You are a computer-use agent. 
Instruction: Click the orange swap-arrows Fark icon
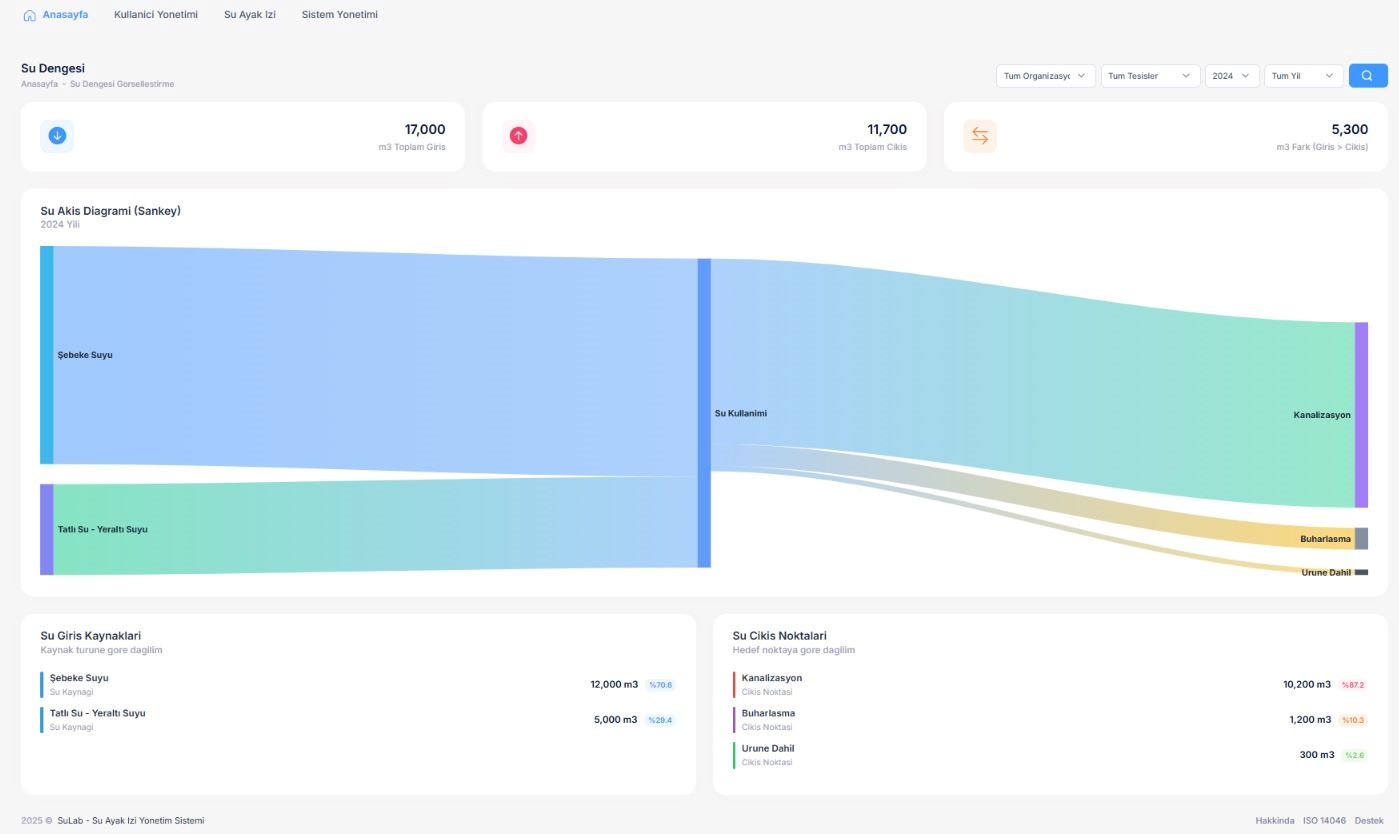[980, 136]
